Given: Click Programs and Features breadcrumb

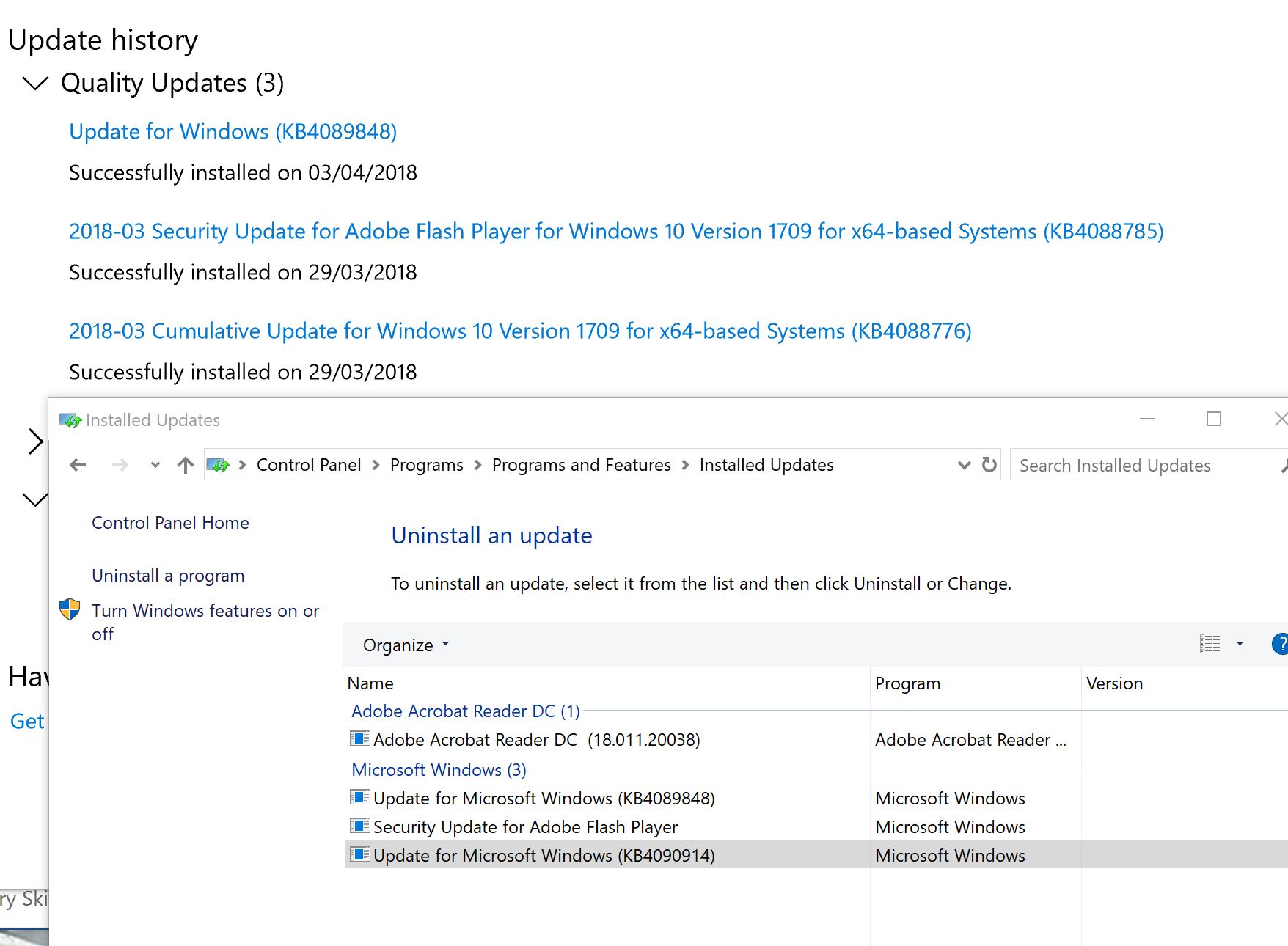Looking at the screenshot, I should coord(582,465).
